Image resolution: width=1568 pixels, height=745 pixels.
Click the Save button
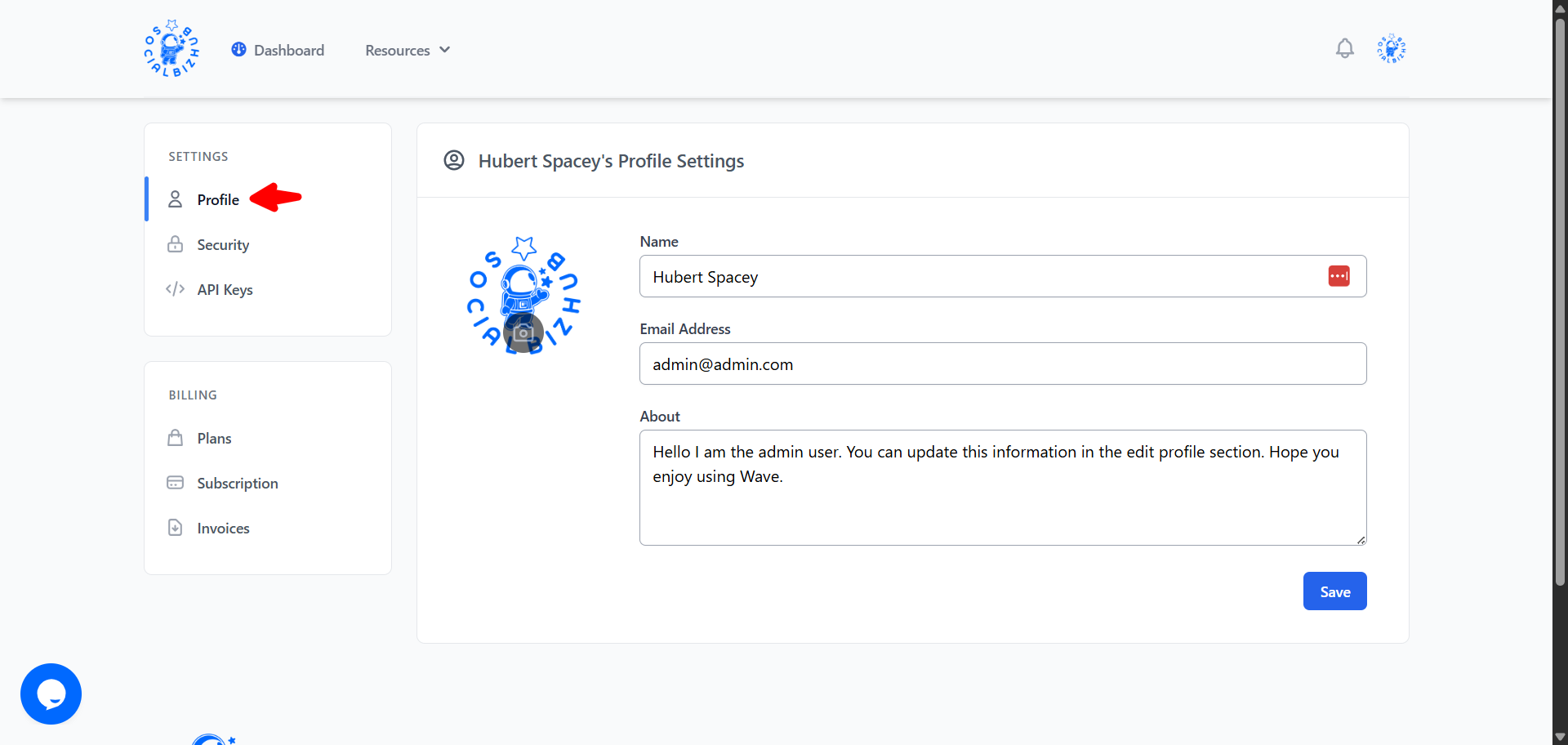1334,591
